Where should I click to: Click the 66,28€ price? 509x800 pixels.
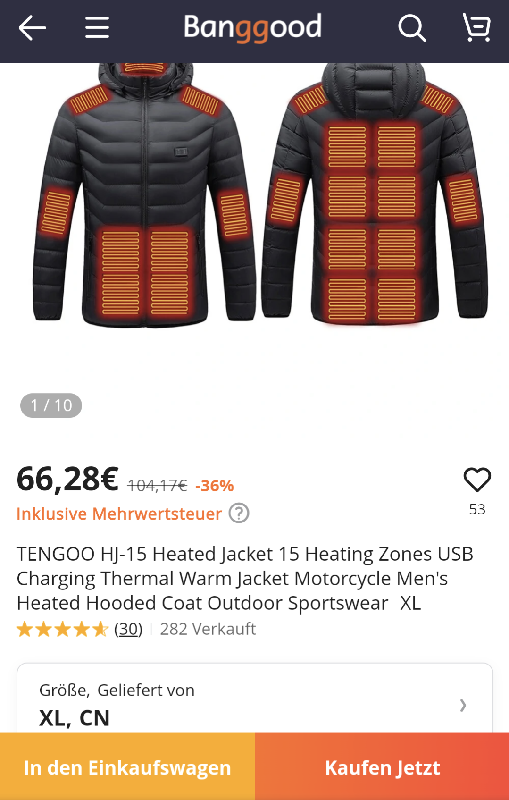pos(67,480)
